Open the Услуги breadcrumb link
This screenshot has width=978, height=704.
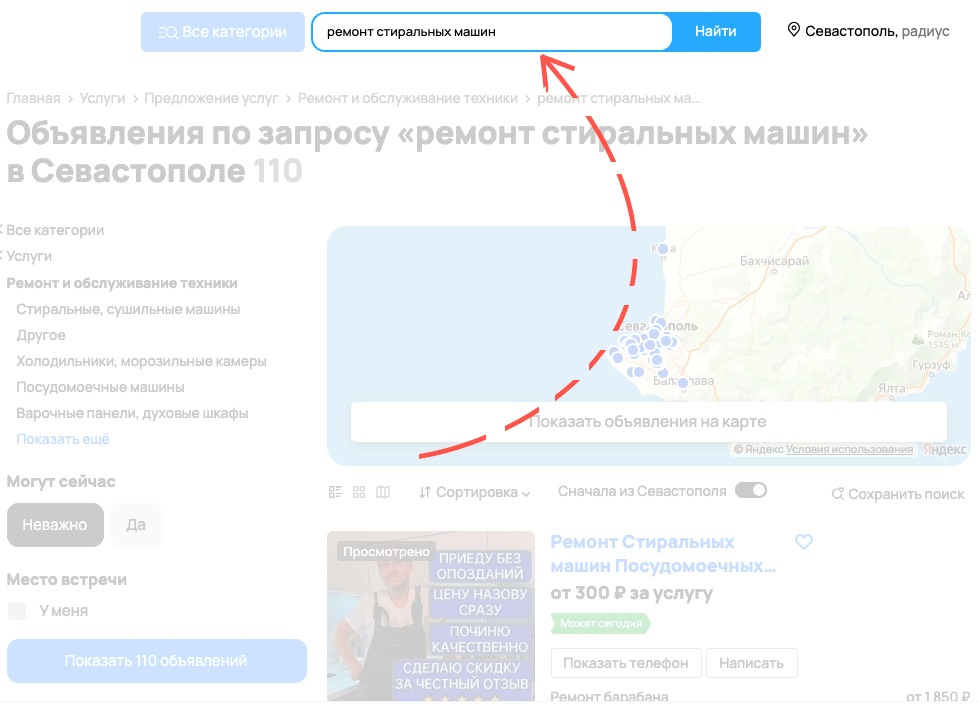tap(102, 99)
